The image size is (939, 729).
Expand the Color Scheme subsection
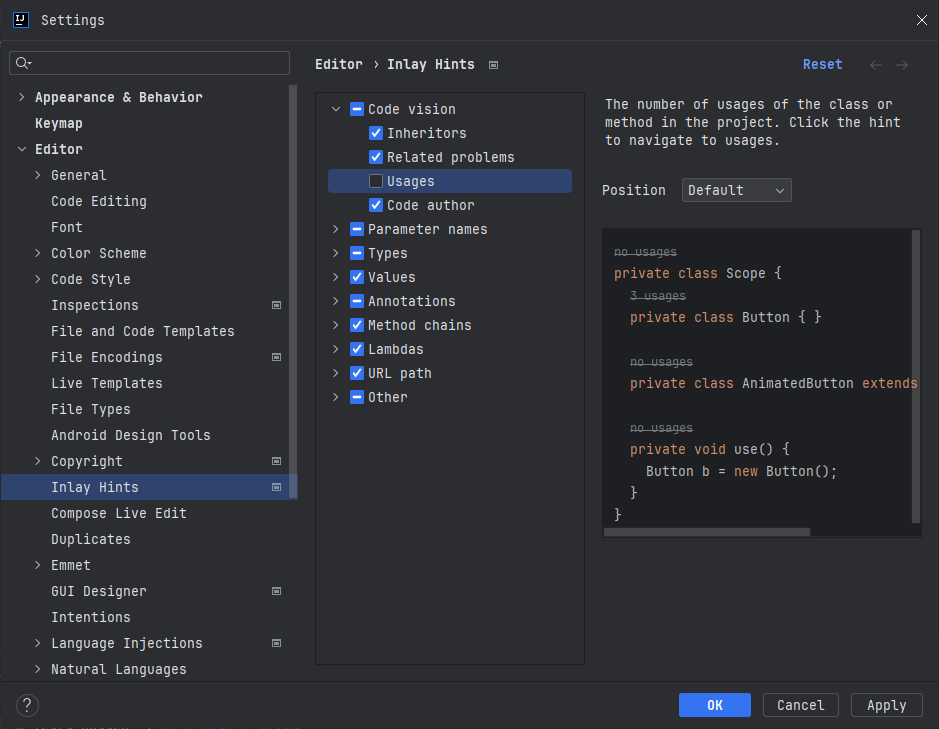(x=38, y=253)
